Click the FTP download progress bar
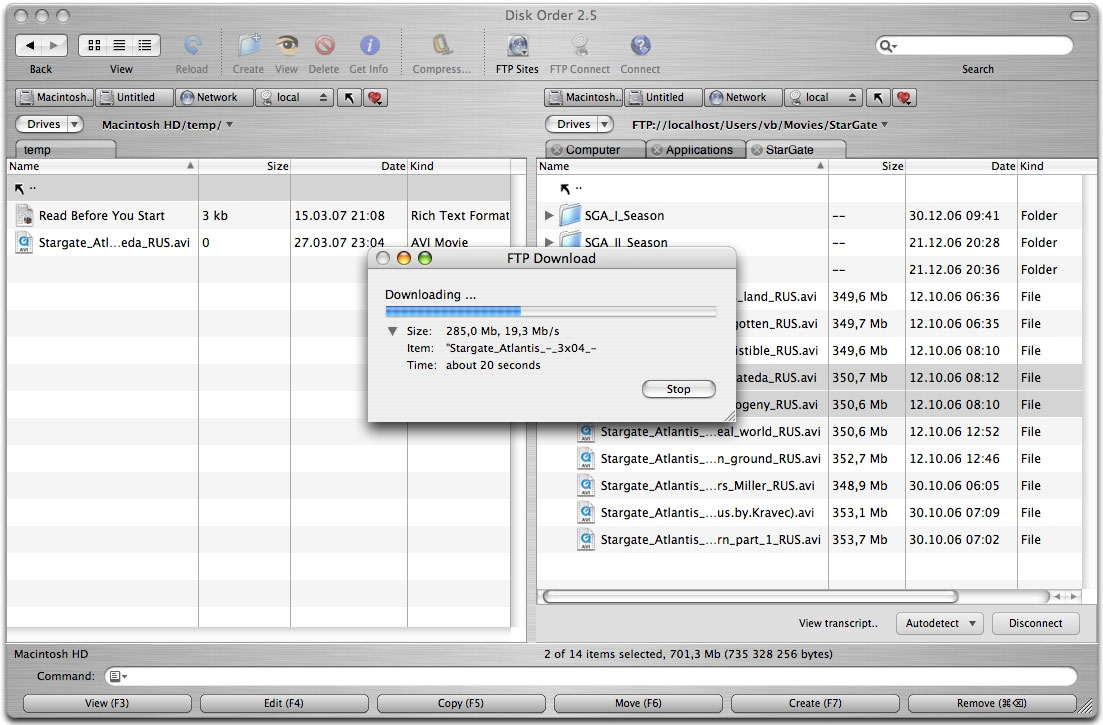 point(551,312)
